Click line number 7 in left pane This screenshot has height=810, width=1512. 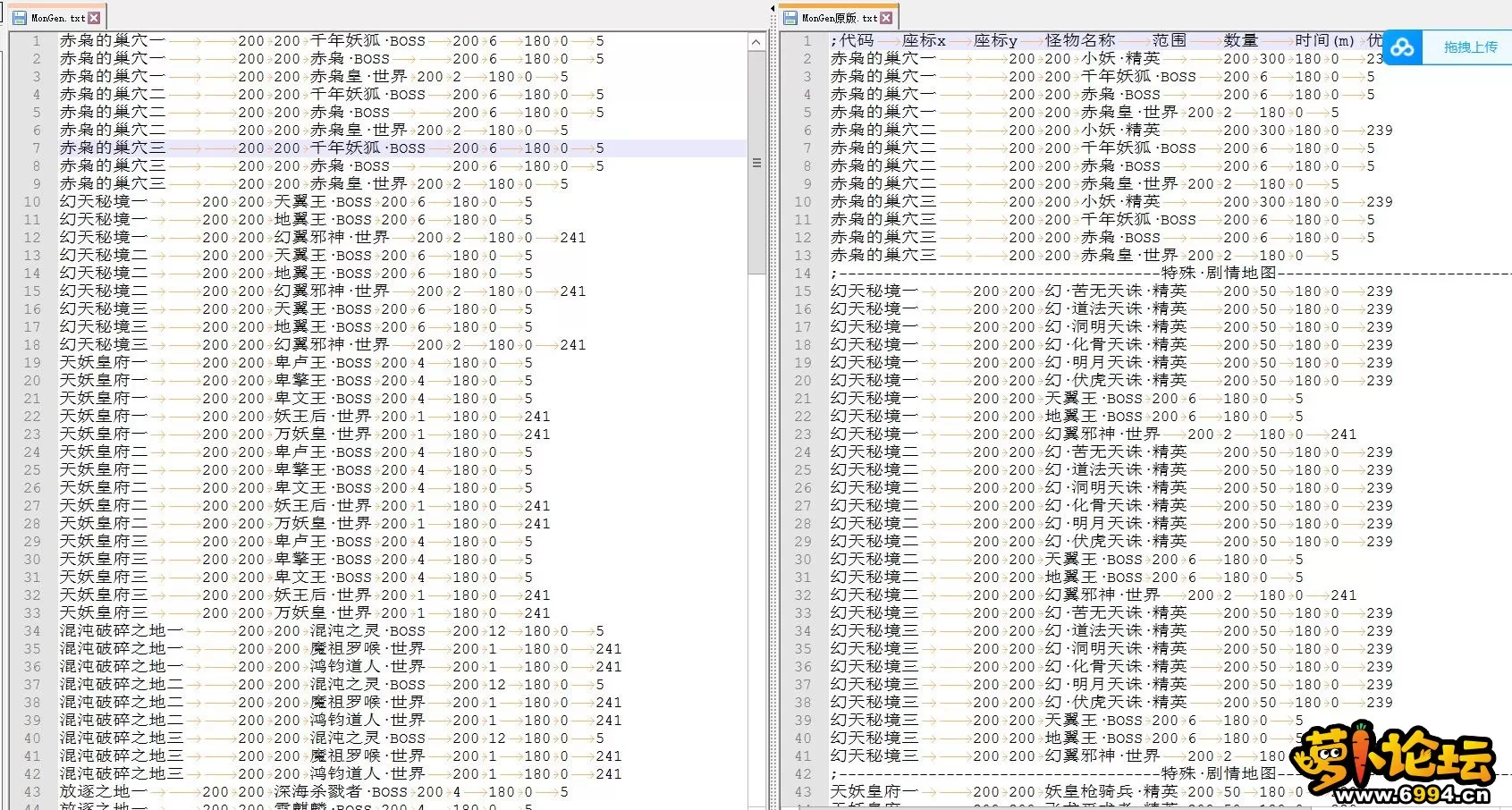pyautogui.click(x=37, y=148)
